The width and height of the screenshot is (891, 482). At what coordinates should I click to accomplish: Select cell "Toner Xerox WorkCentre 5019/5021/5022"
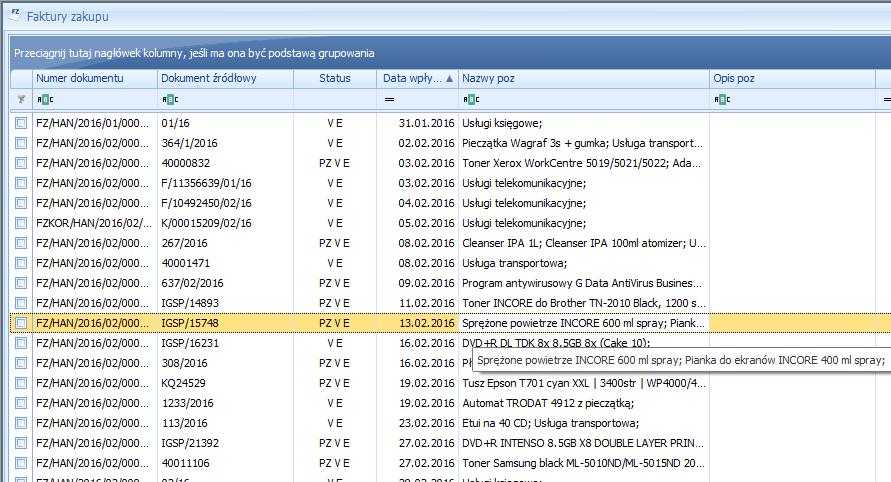(x=584, y=163)
